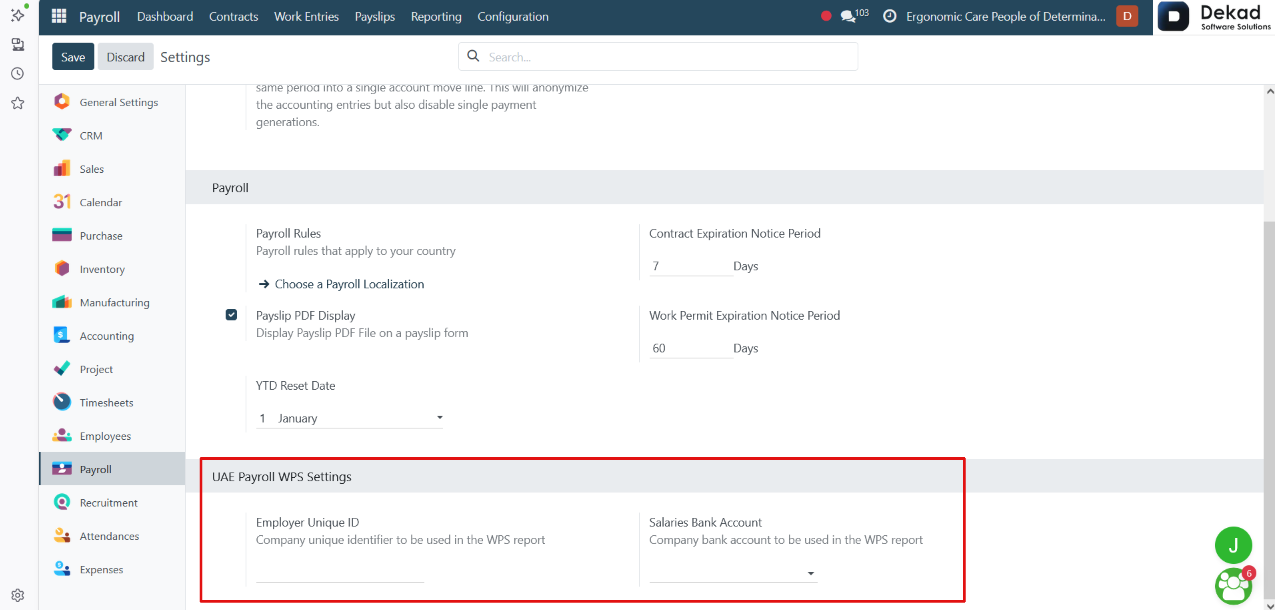Click the green J chat avatar
Viewport: 1275px width, 610px height.
pos(1233,545)
